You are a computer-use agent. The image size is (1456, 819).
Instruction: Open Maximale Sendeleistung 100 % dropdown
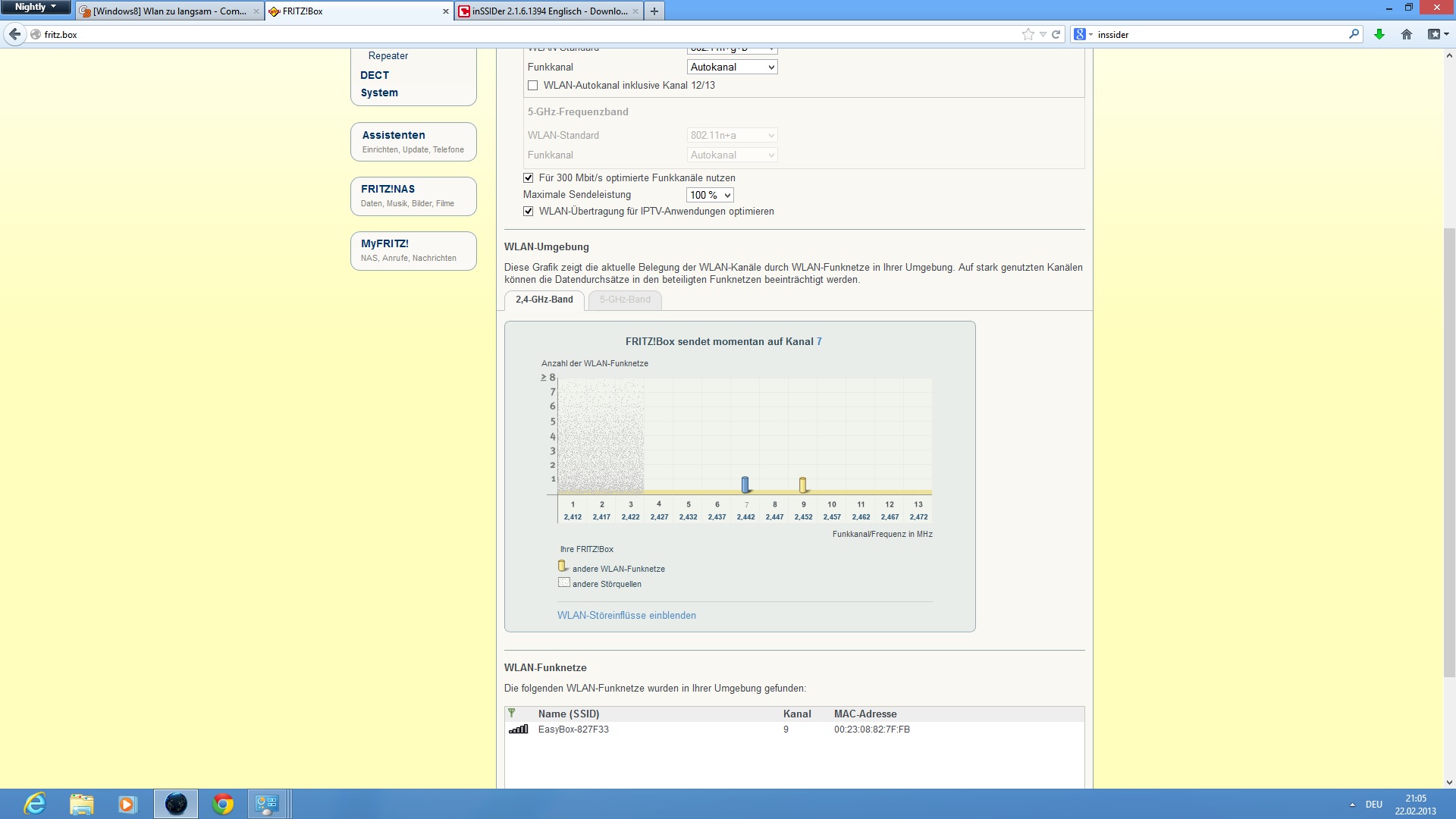coord(710,196)
